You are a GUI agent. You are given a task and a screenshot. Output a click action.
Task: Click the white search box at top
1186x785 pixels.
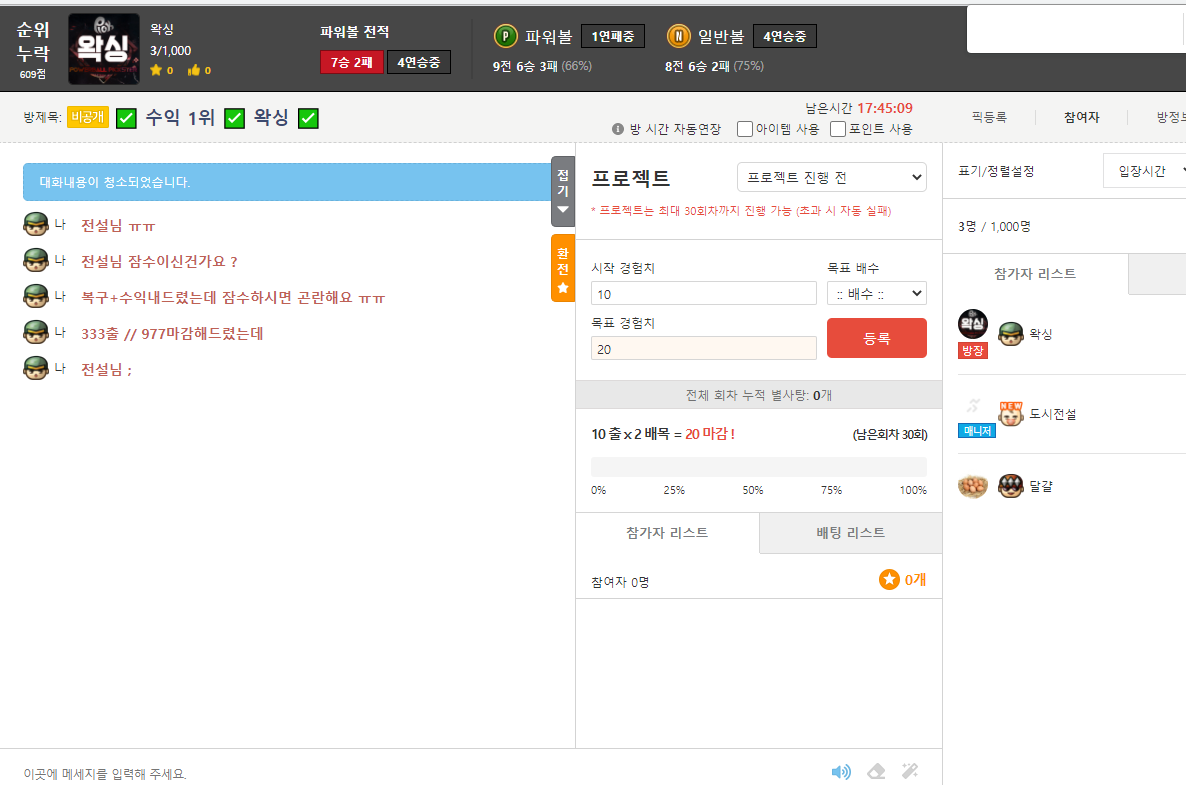point(1076,30)
